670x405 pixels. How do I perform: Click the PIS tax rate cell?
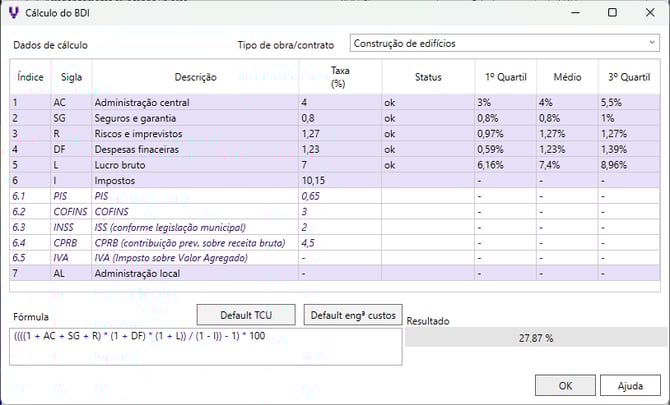point(337,195)
